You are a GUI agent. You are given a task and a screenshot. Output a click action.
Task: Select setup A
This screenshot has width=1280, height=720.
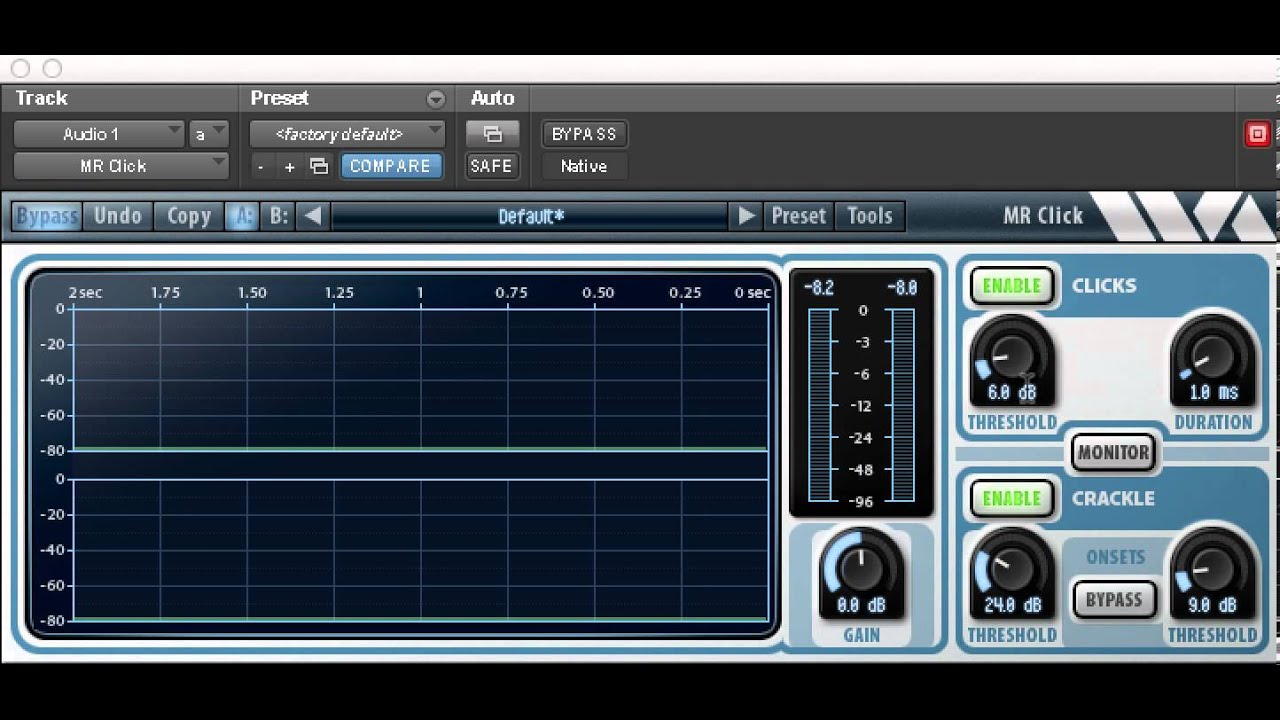[x=241, y=216]
